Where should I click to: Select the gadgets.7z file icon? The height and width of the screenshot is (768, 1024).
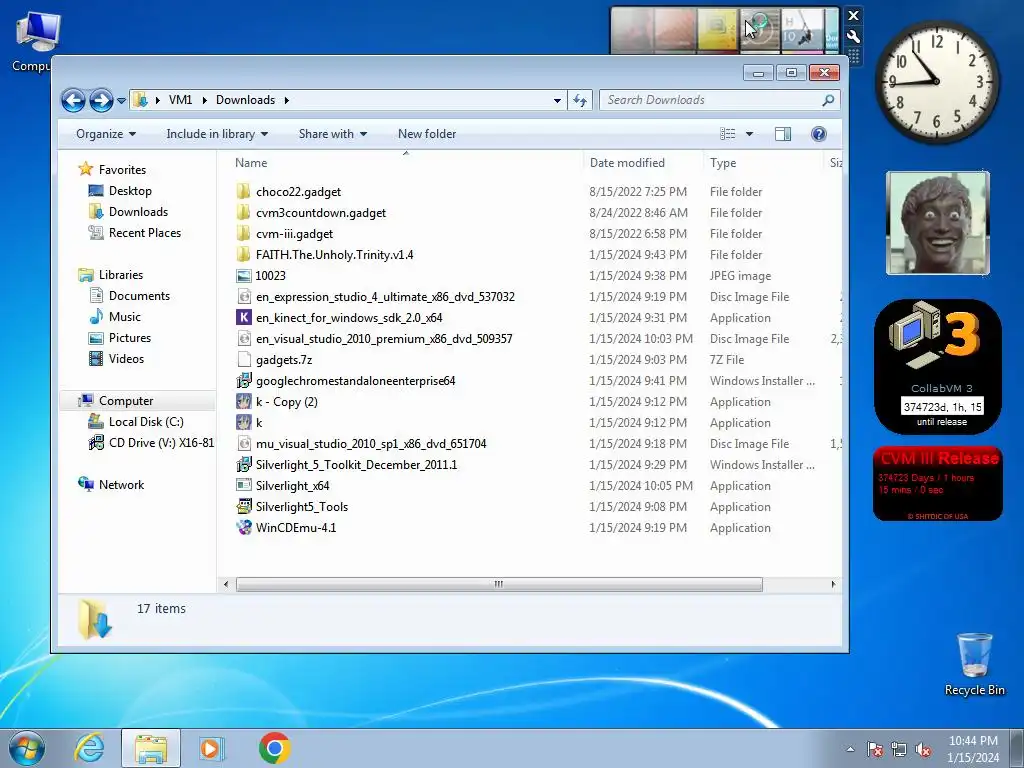tap(244, 359)
